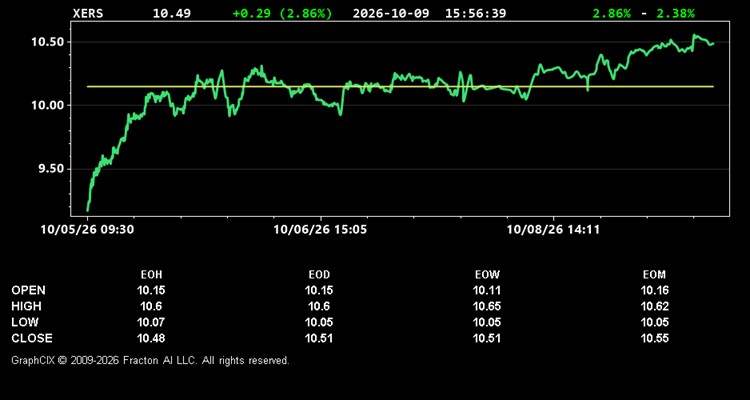Click the EOM HIGH value 10.62
750x400 pixels.
tap(654, 306)
